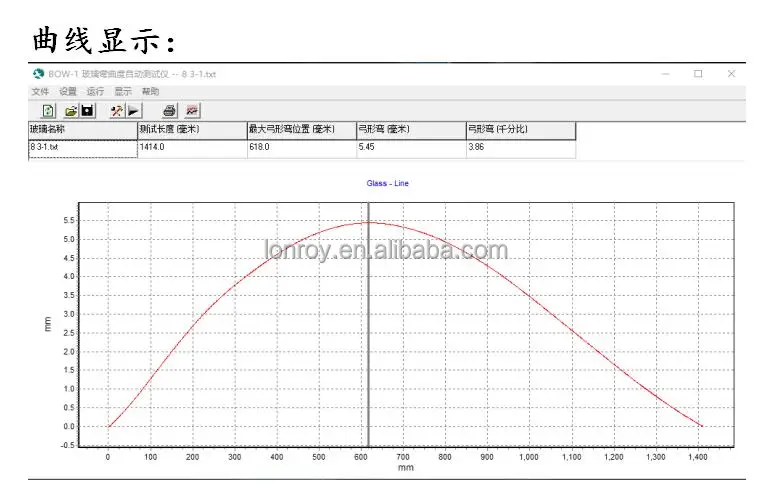Click the 弓形弯 (毫米) column header
772x502 pixels.
point(411,130)
